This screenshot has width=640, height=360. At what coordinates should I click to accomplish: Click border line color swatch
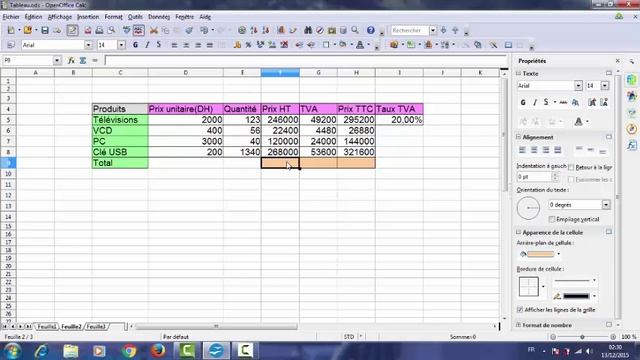(x=576, y=296)
